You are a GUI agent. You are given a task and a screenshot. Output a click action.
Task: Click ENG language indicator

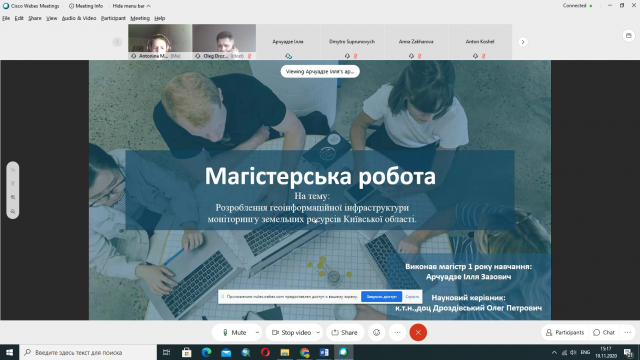click(585, 353)
